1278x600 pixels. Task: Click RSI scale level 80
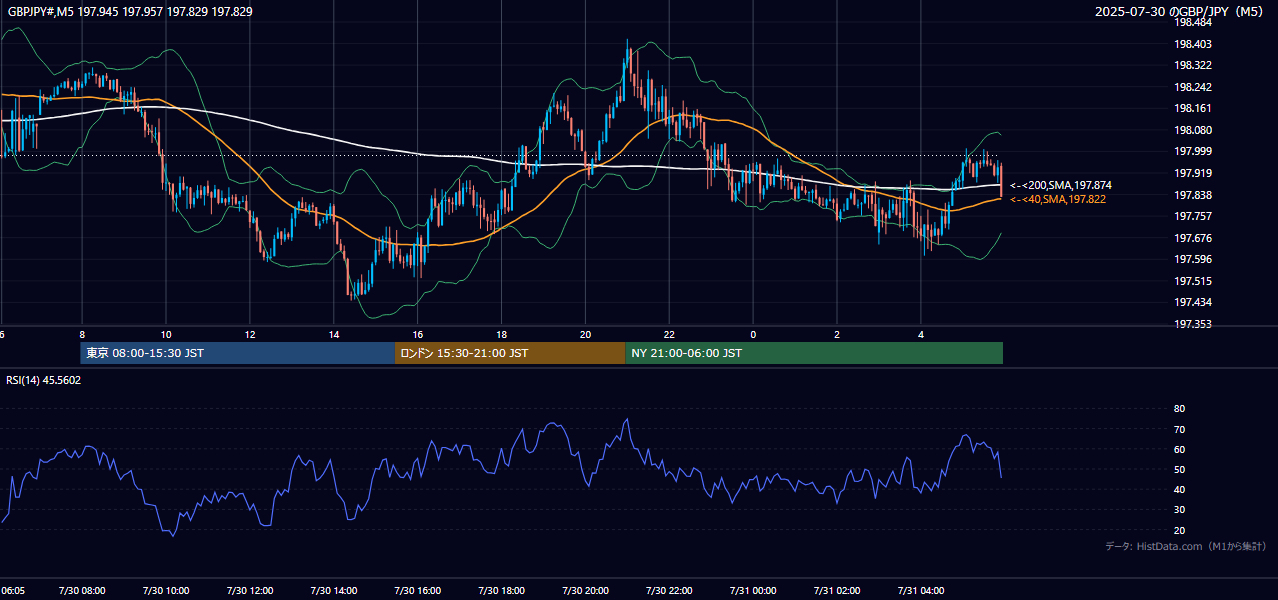click(1179, 409)
